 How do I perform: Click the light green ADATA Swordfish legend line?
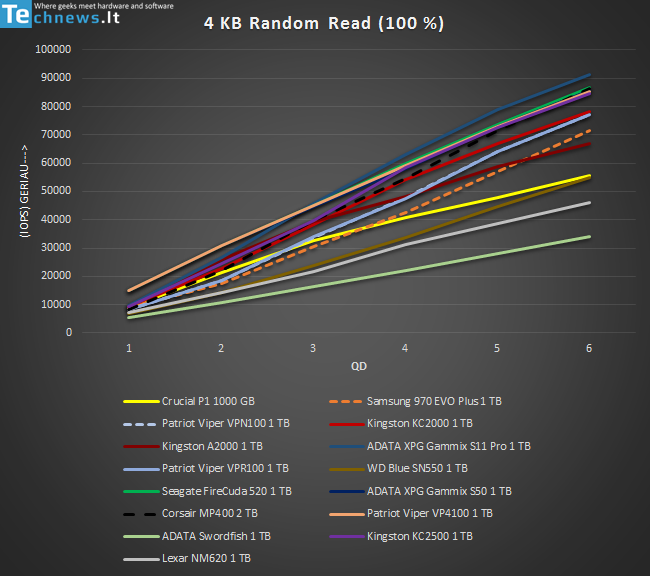(141, 537)
